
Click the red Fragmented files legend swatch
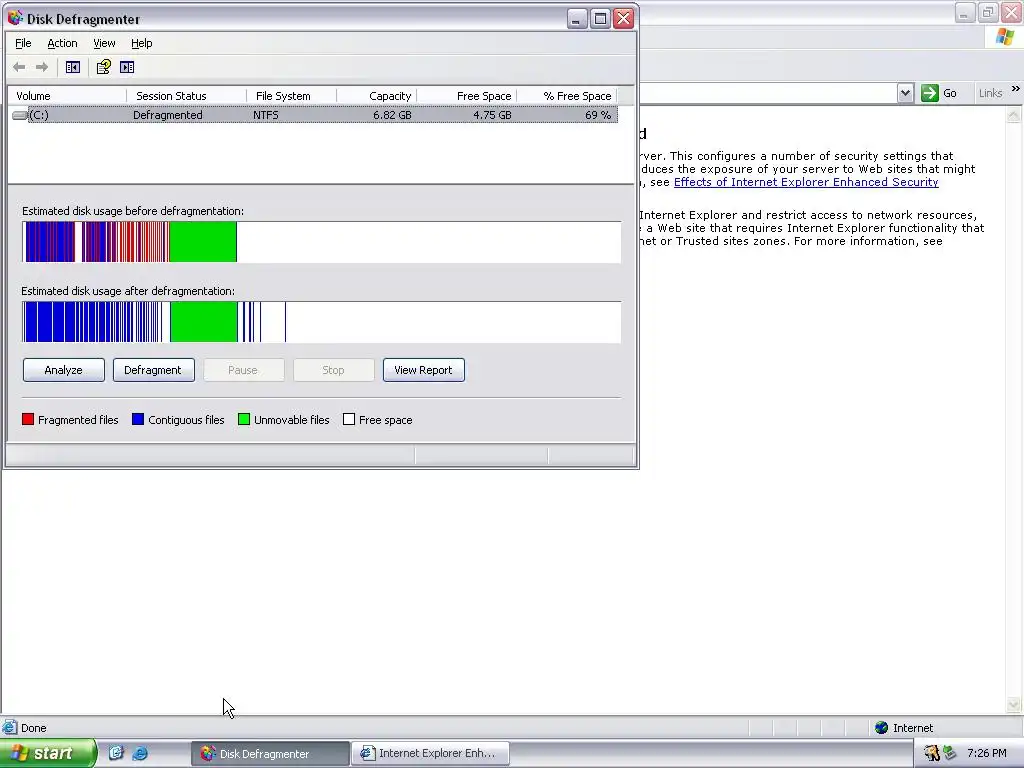point(27,419)
